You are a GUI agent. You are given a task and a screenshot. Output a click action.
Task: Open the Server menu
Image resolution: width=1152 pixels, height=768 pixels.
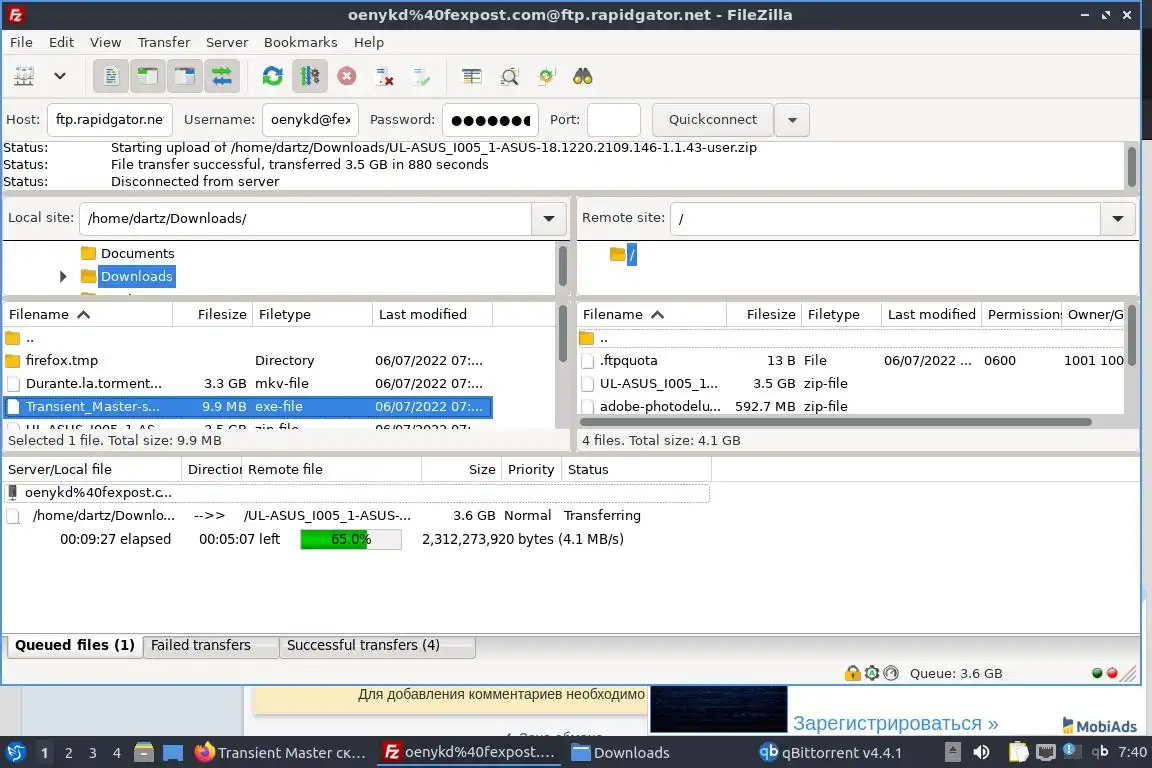pos(226,42)
